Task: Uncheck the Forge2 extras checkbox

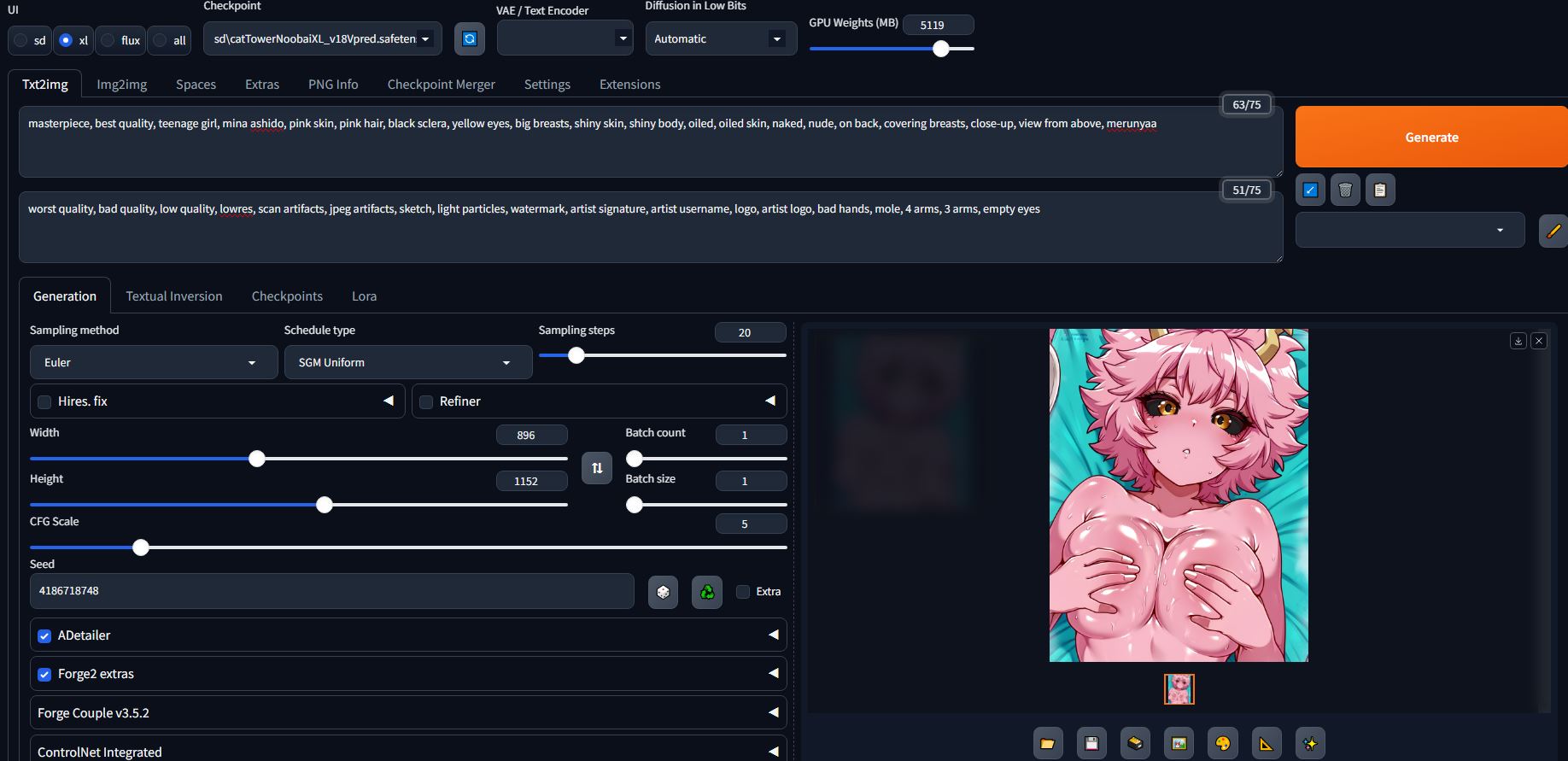Action: point(44,675)
